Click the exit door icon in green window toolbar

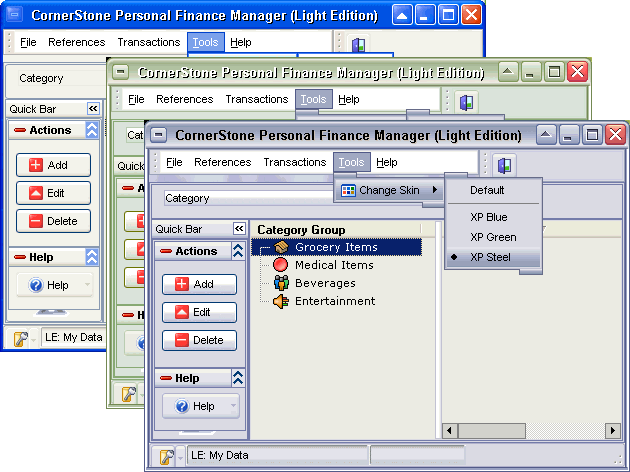coord(466,102)
